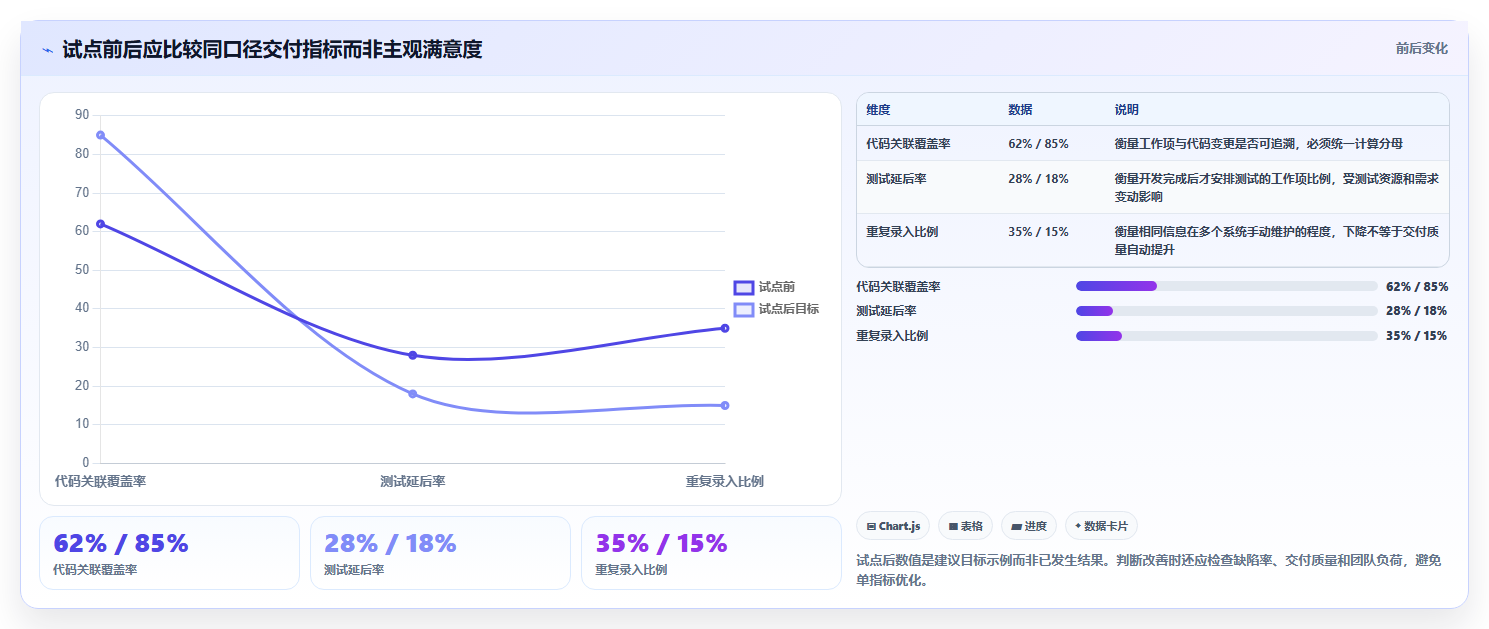
Task: Click the card title 试点前后应比较同口径交付指标
Action: [272, 49]
